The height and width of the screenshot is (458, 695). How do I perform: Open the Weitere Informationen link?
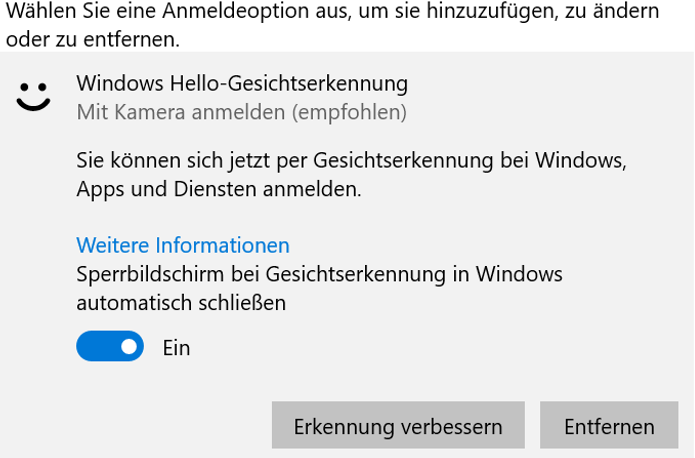coord(183,245)
